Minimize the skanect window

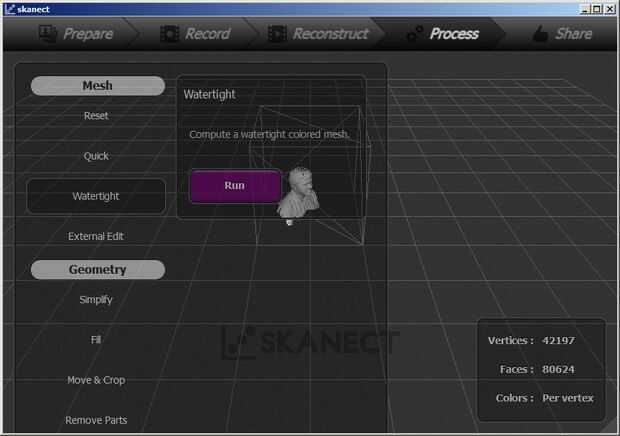tap(585, 9)
